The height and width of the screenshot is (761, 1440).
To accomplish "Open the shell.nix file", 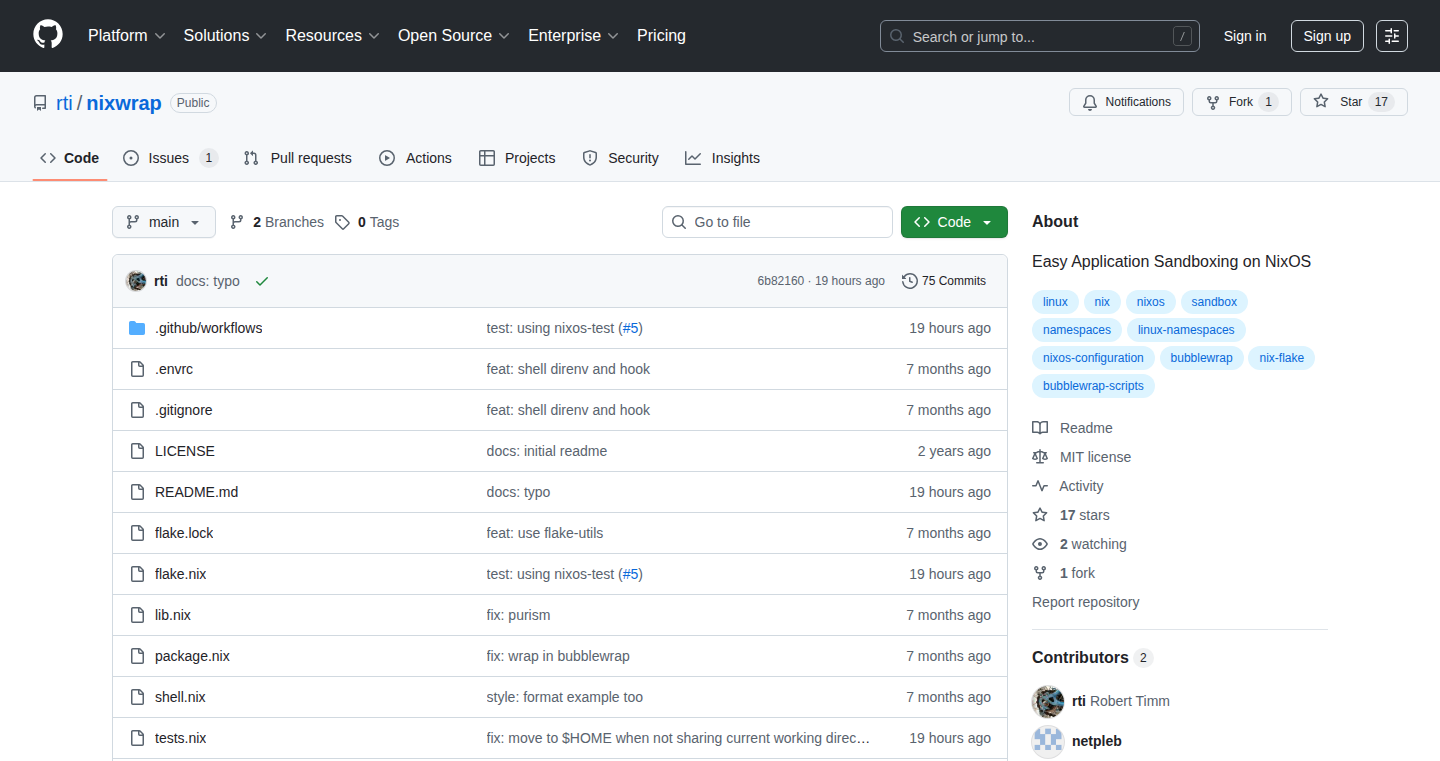I will coord(180,697).
